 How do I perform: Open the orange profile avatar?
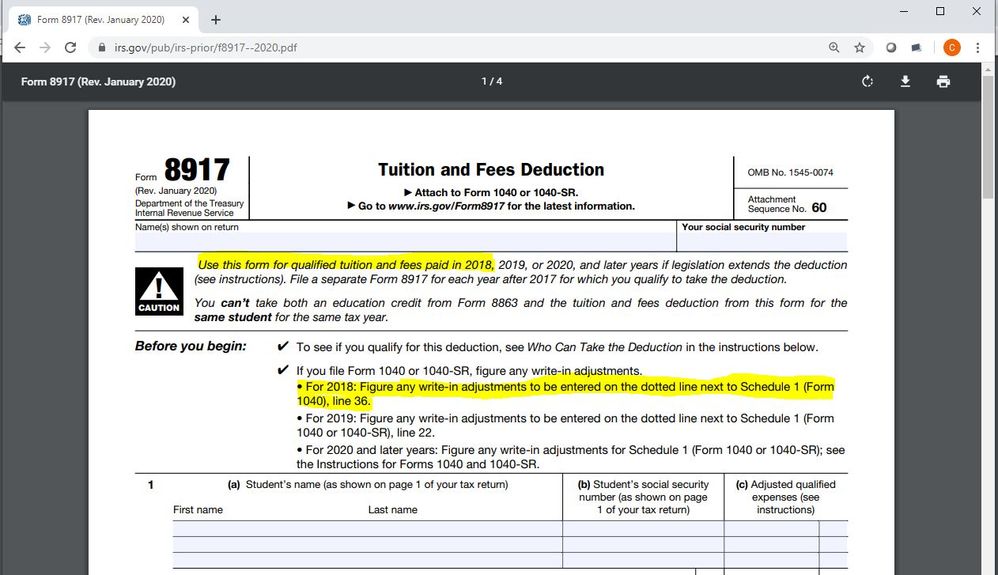coord(952,48)
